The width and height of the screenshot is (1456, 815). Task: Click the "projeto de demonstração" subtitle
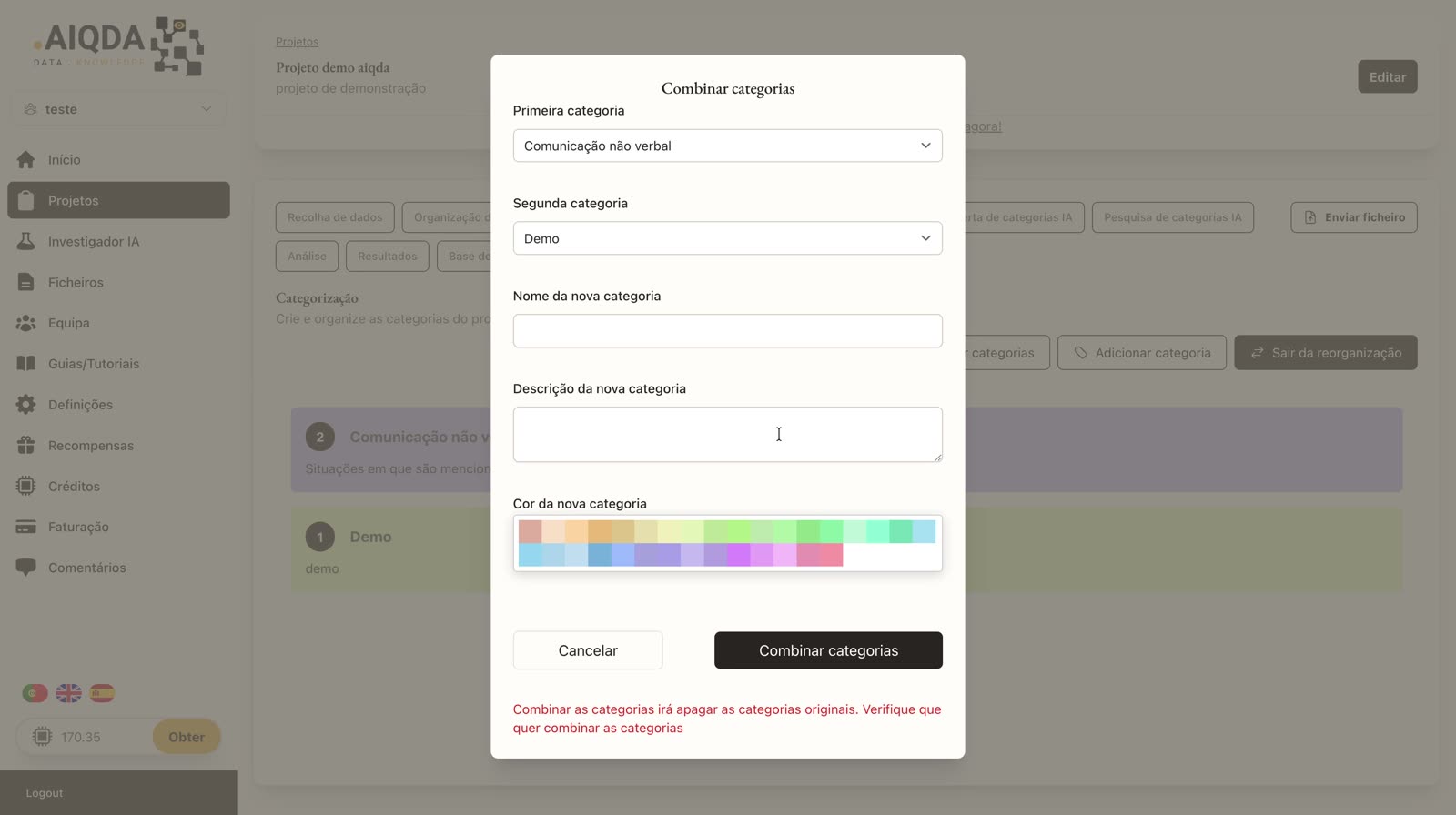click(350, 88)
